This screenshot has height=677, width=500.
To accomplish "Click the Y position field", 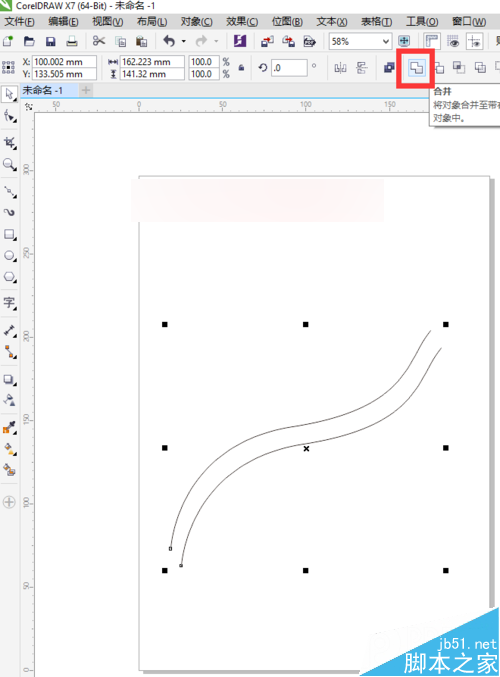I will coord(64,74).
